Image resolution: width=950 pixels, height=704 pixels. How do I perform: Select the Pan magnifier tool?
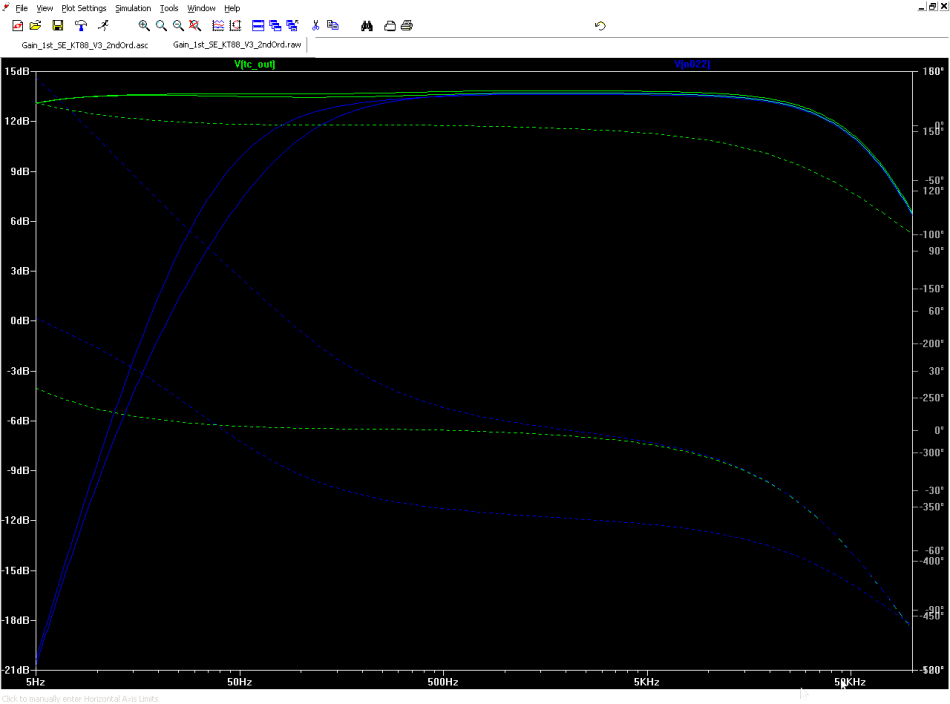tap(161, 25)
